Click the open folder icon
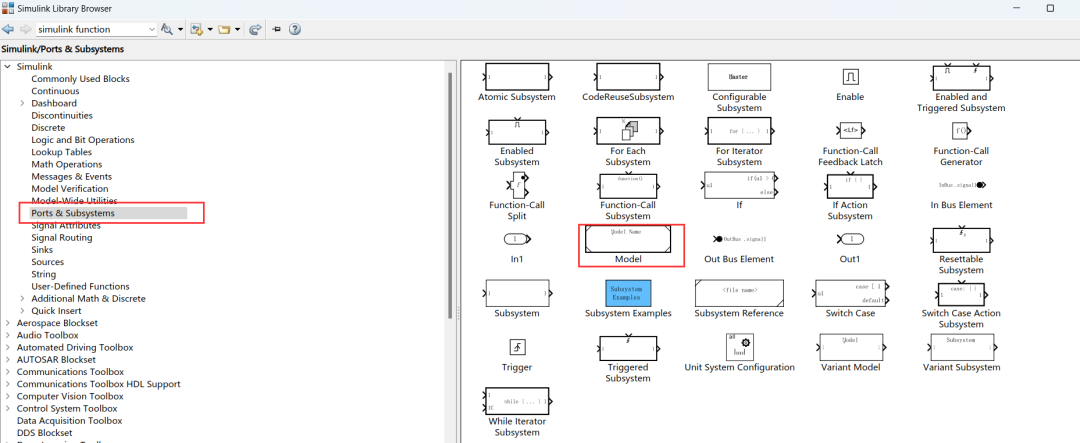The image size is (1080, 443). click(224, 30)
